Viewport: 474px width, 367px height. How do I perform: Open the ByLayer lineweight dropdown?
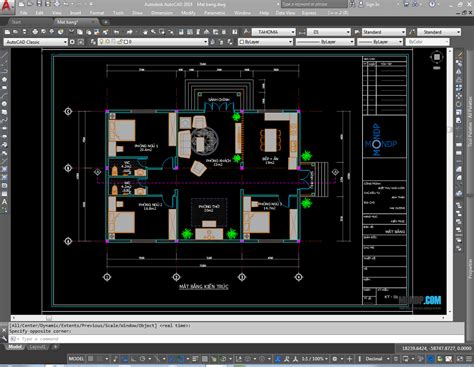pos(400,42)
